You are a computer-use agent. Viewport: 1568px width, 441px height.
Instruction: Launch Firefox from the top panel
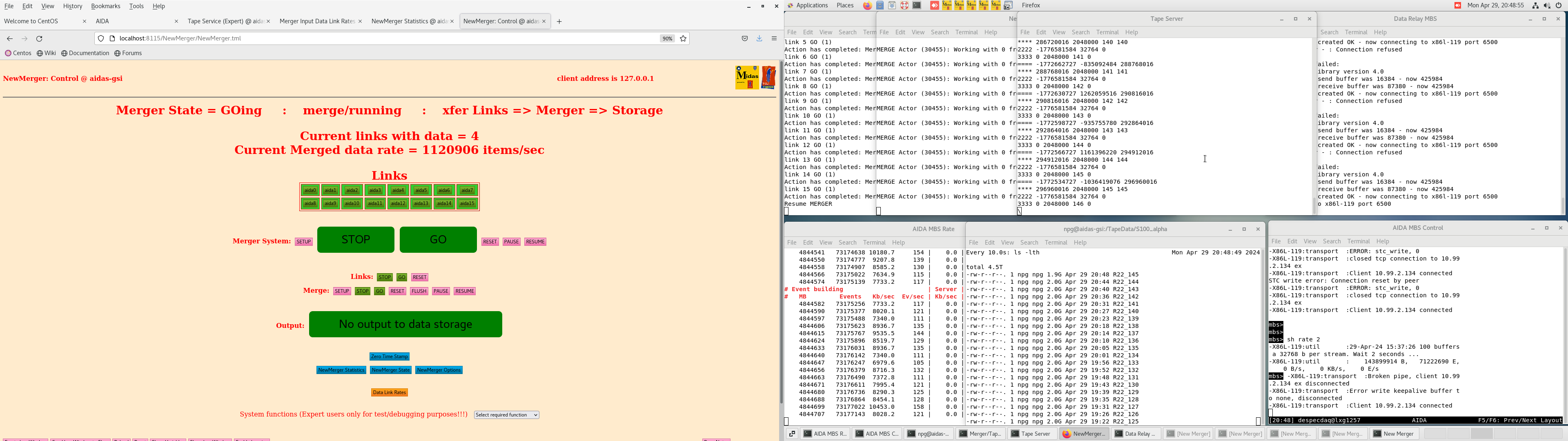point(867,5)
